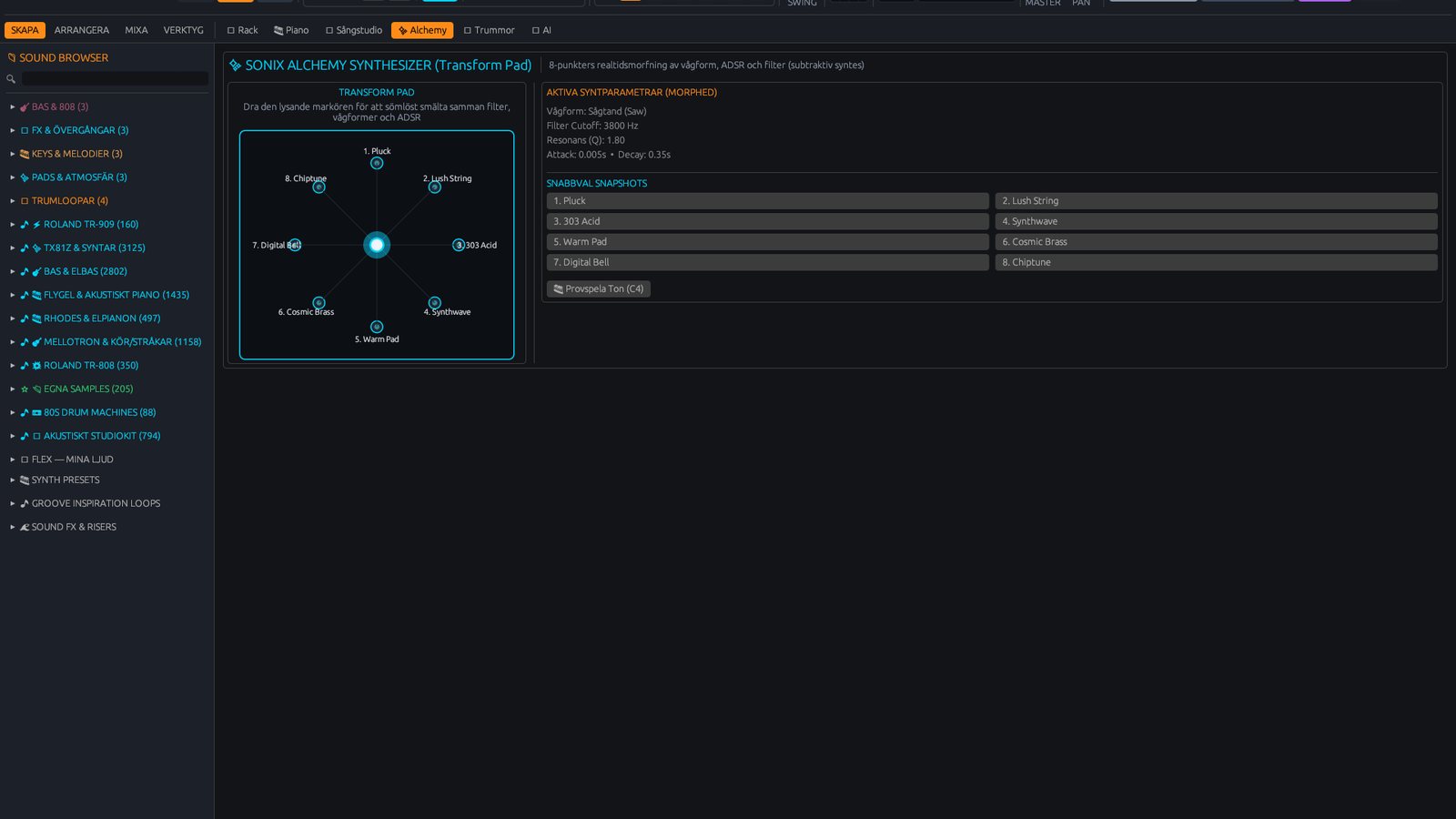The height and width of the screenshot is (819, 1456).
Task: Select the Chiptune node on Transform Pad
Action: [x=318, y=187]
